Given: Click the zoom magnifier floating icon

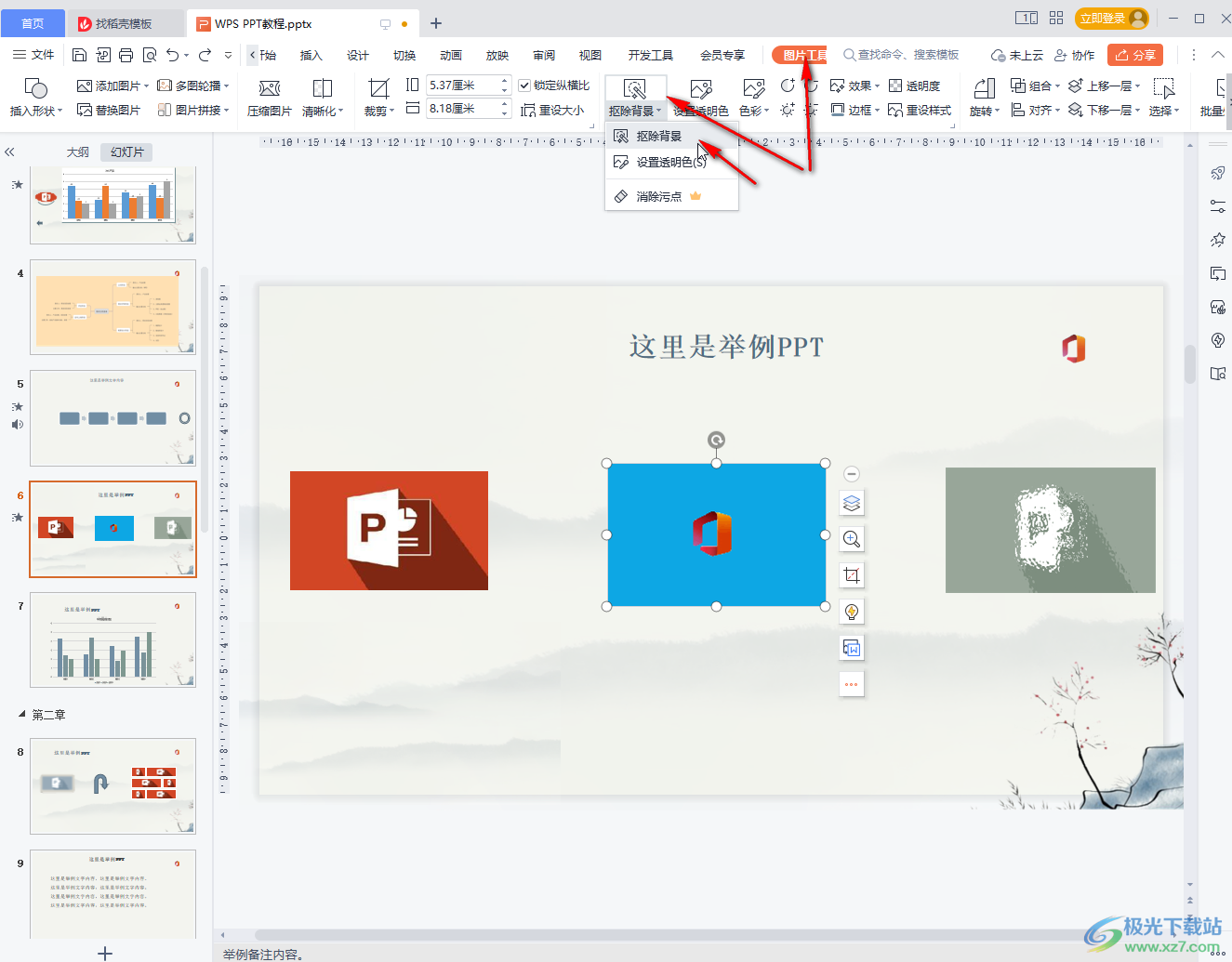Looking at the screenshot, I should [x=852, y=539].
